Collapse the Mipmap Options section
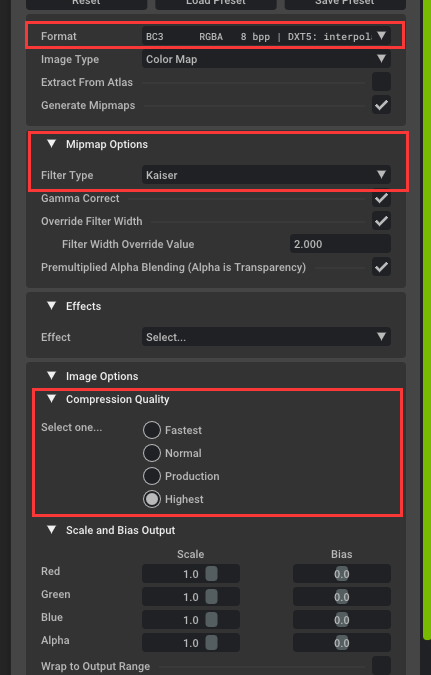Viewport: 431px width, 675px height. coord(52,144)
